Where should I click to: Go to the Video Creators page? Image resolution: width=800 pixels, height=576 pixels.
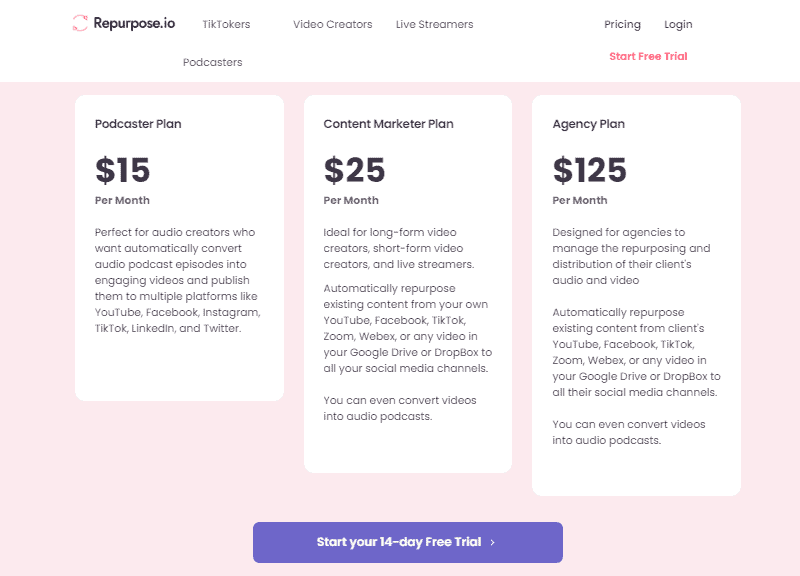(332, 24)
